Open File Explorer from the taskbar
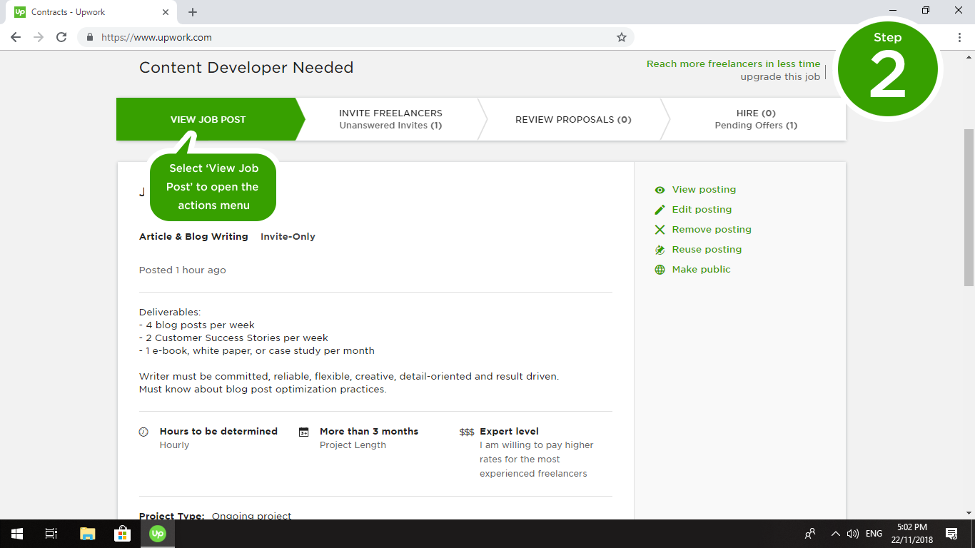Image resolution: width=977 pixels, height=550 pixels. click(87, 534)
